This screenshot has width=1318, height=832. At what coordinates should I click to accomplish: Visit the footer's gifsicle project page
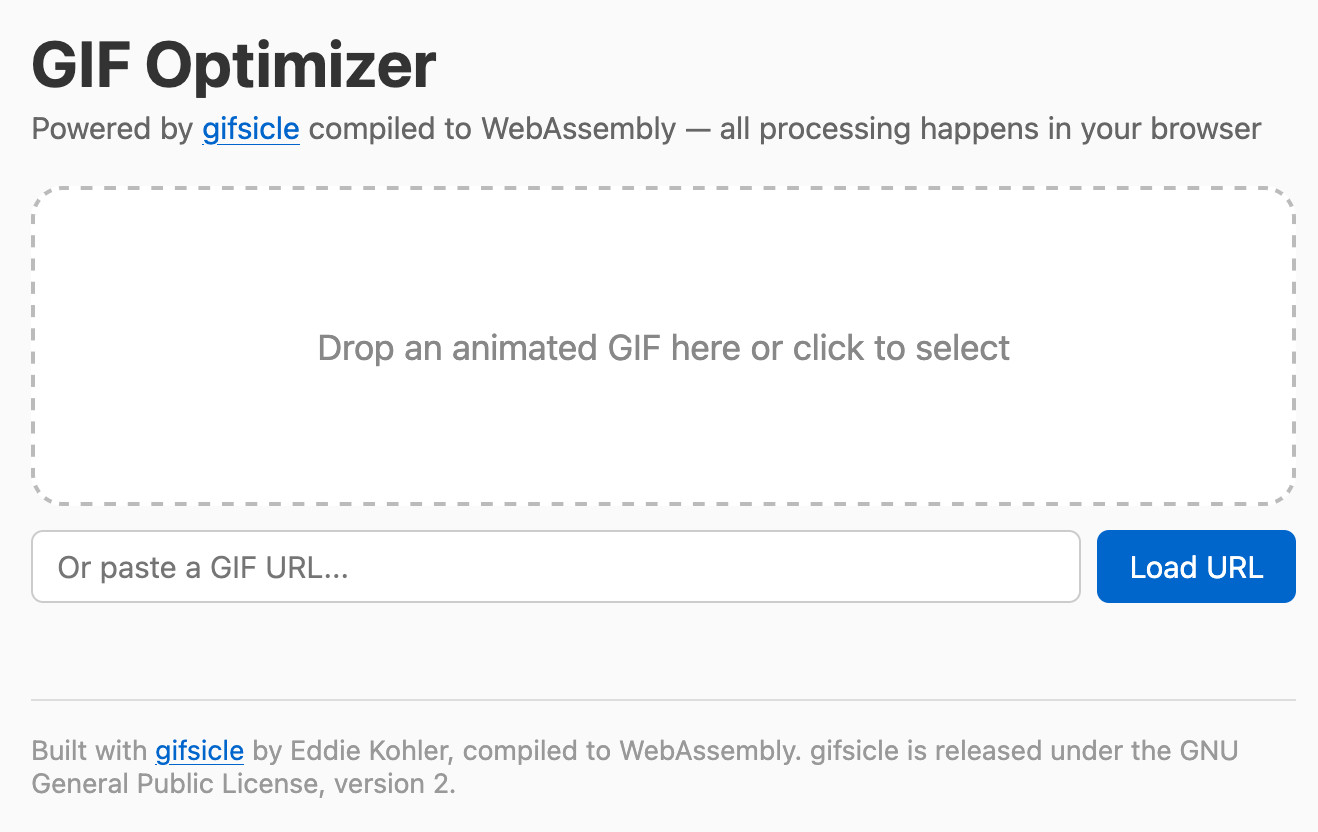click(x=199, y=750)
